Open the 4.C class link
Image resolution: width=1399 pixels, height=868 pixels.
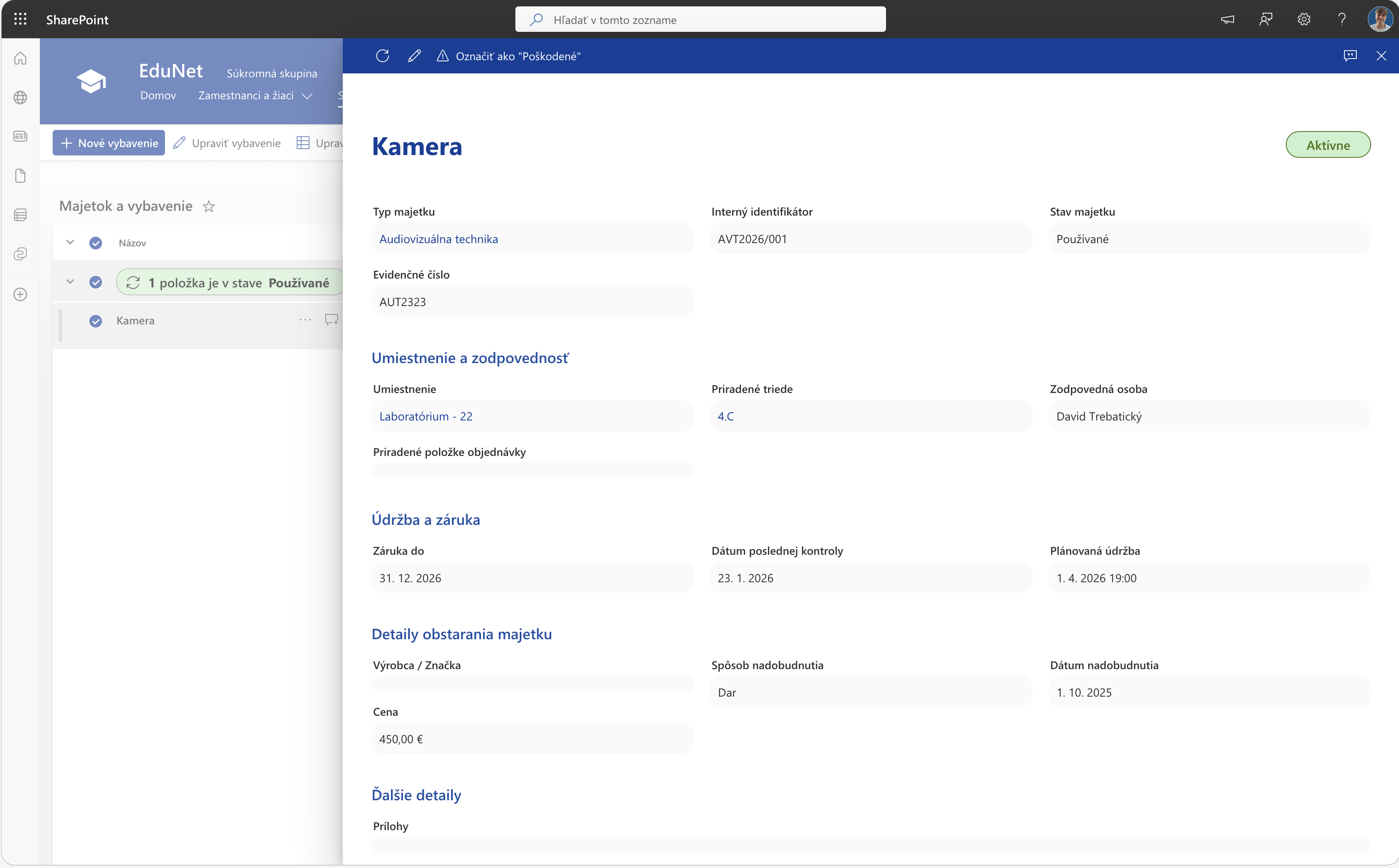[726, 416]
